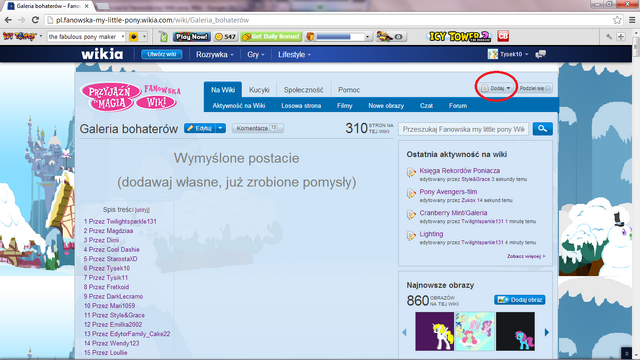
Task: Click the activity icon beside Lighting
Action: [x=411, y=236]
